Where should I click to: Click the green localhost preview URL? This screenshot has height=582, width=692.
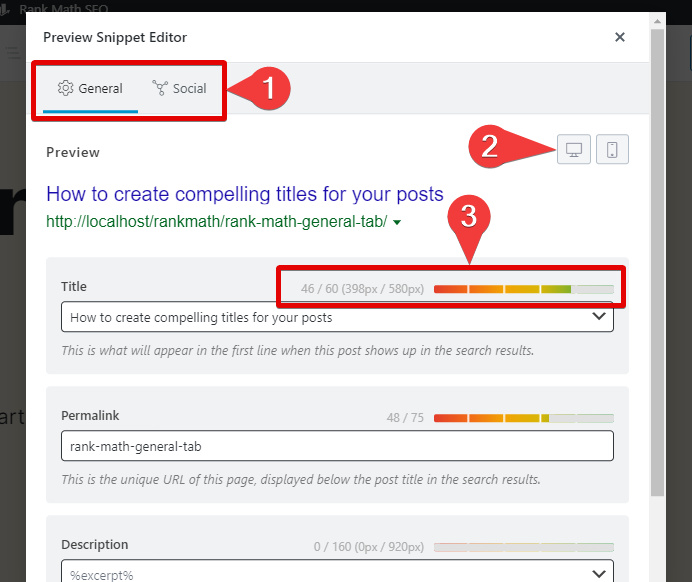click(x=216, y=222)
